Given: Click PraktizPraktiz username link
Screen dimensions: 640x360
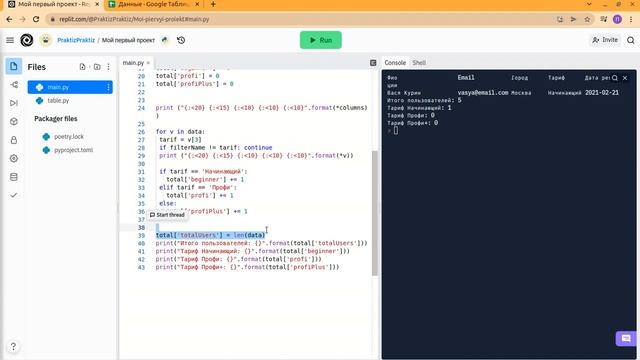Looking at the screenshot, I should pyautogui.click(x=76, y=40).
